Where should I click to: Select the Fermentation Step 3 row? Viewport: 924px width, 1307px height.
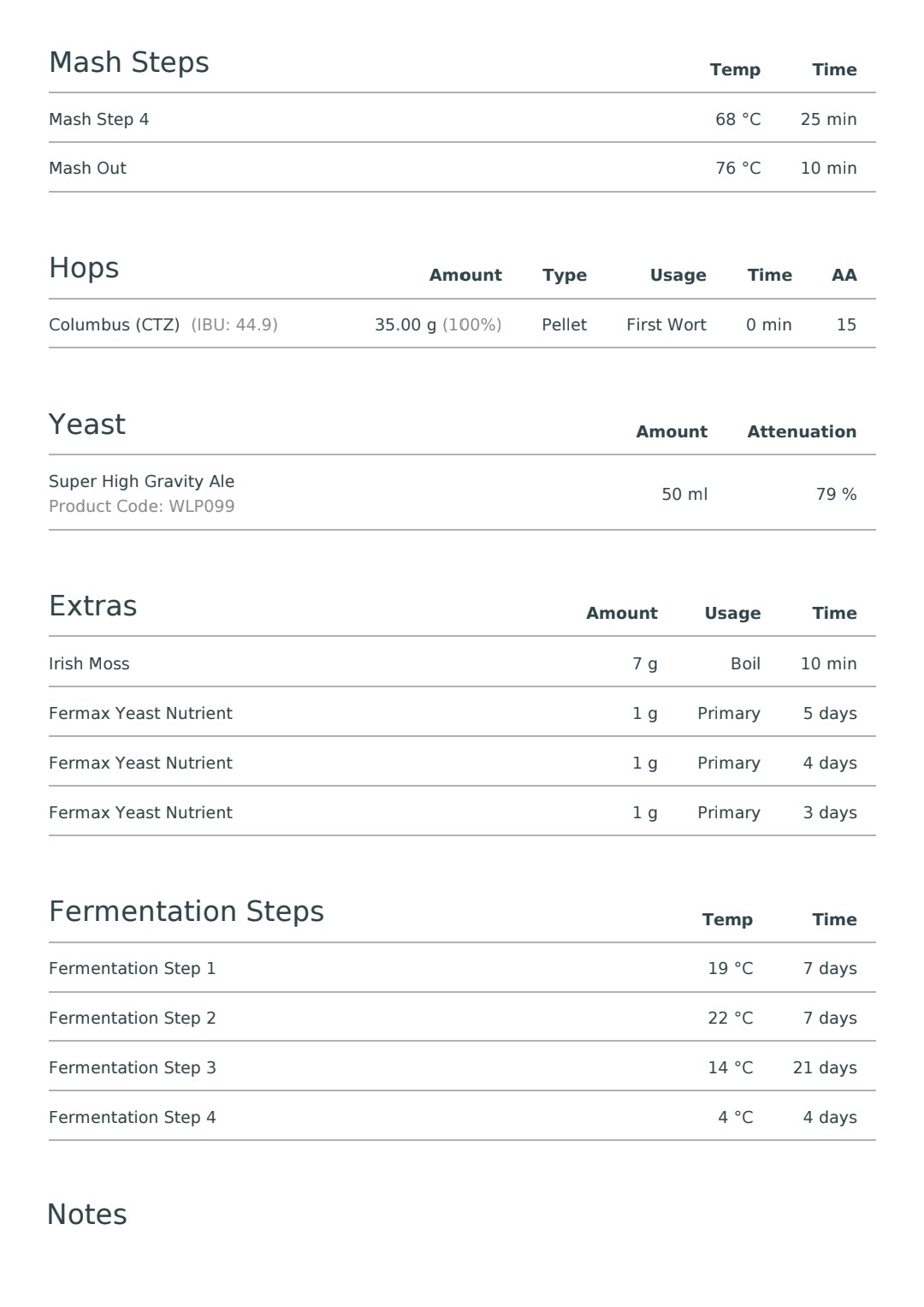tap(462, 1066)
